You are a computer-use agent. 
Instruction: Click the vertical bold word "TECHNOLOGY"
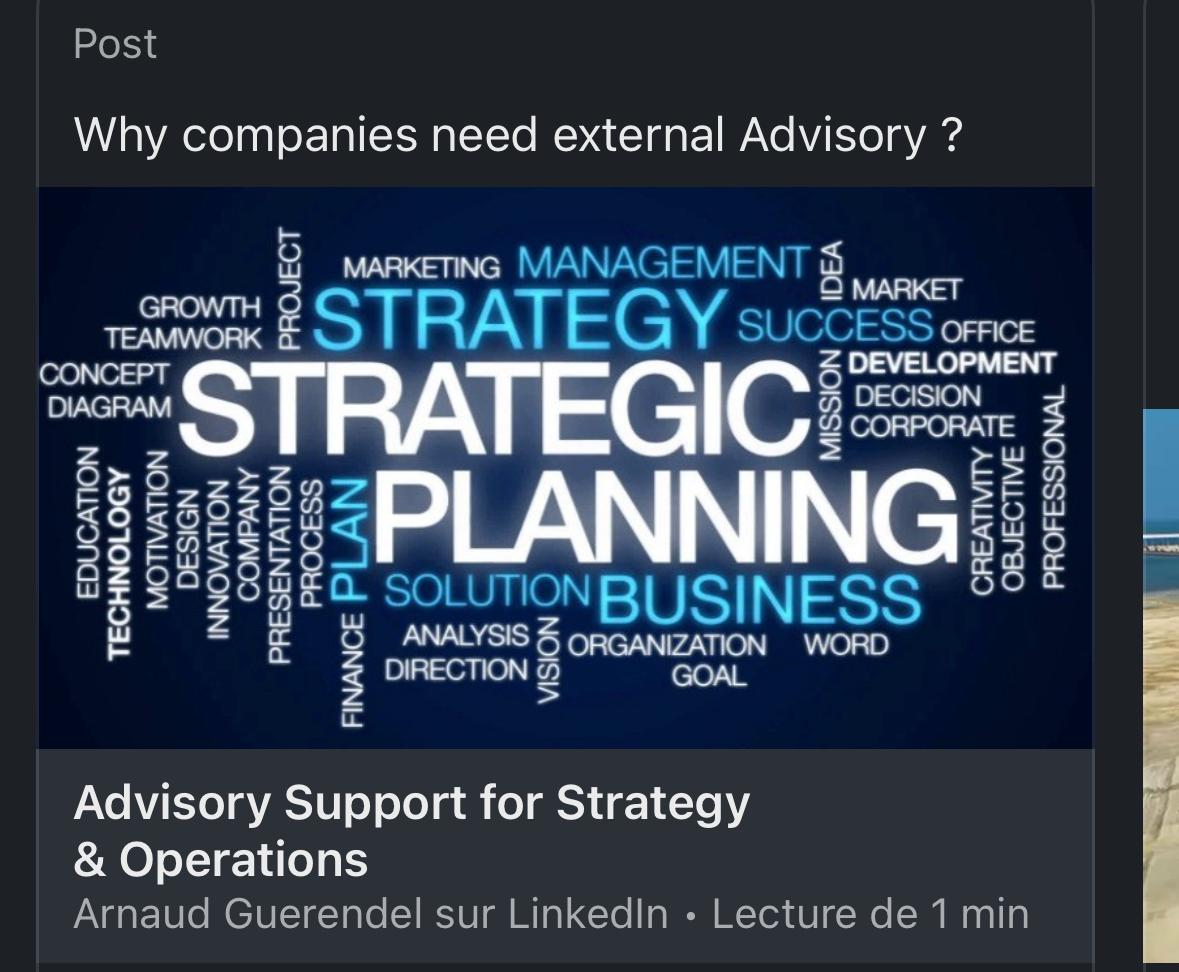click(x=120, y=562)
